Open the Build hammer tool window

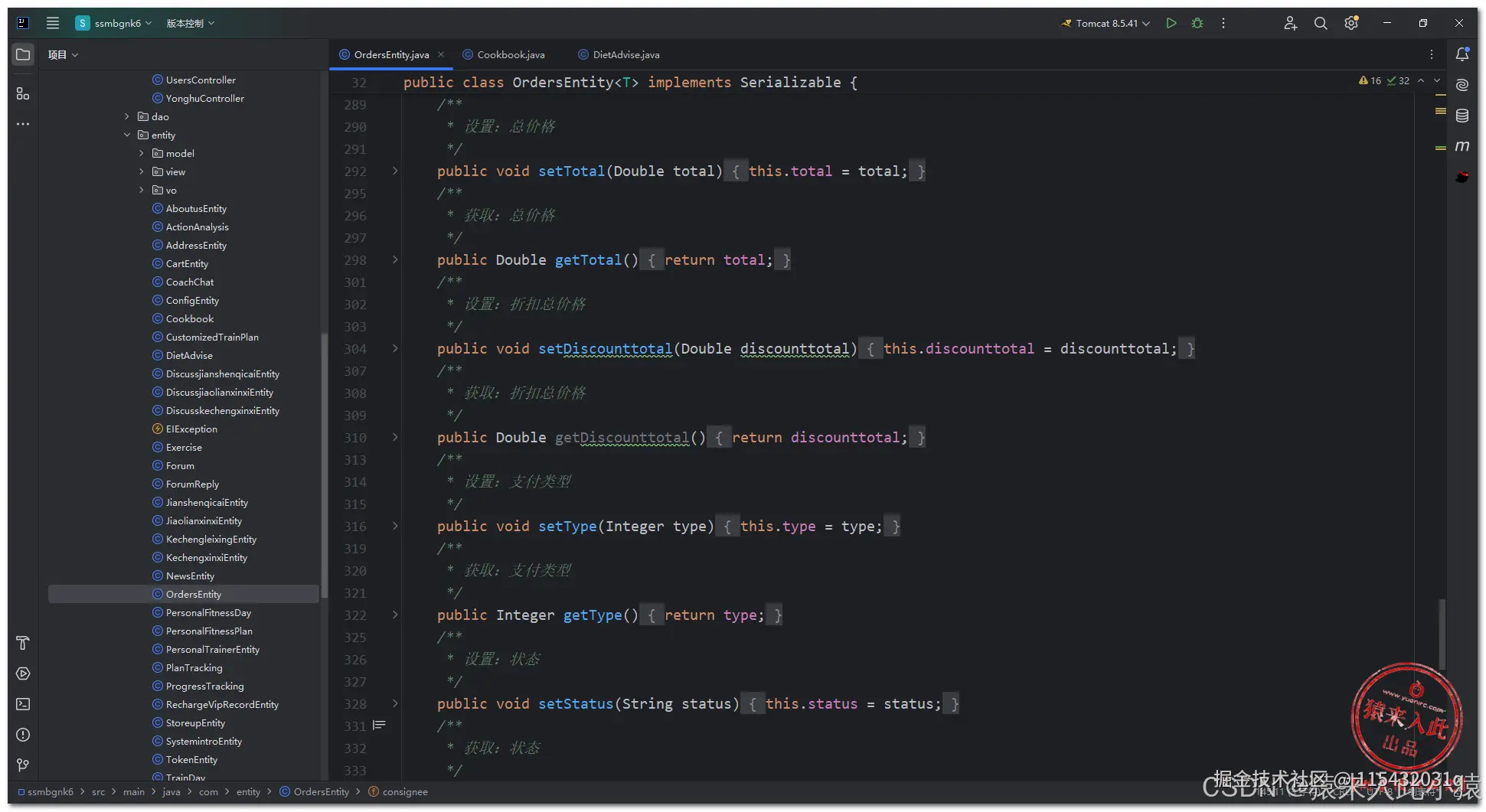pyautogui.click(x=23, y=643)
